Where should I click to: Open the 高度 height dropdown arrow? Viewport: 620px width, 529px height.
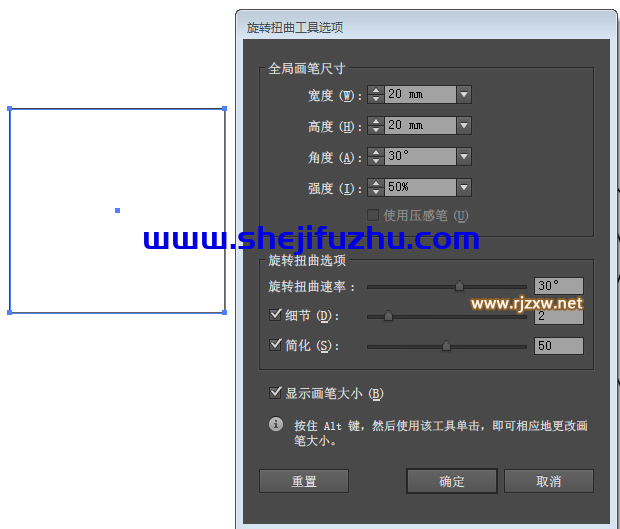tap(464, 125)
